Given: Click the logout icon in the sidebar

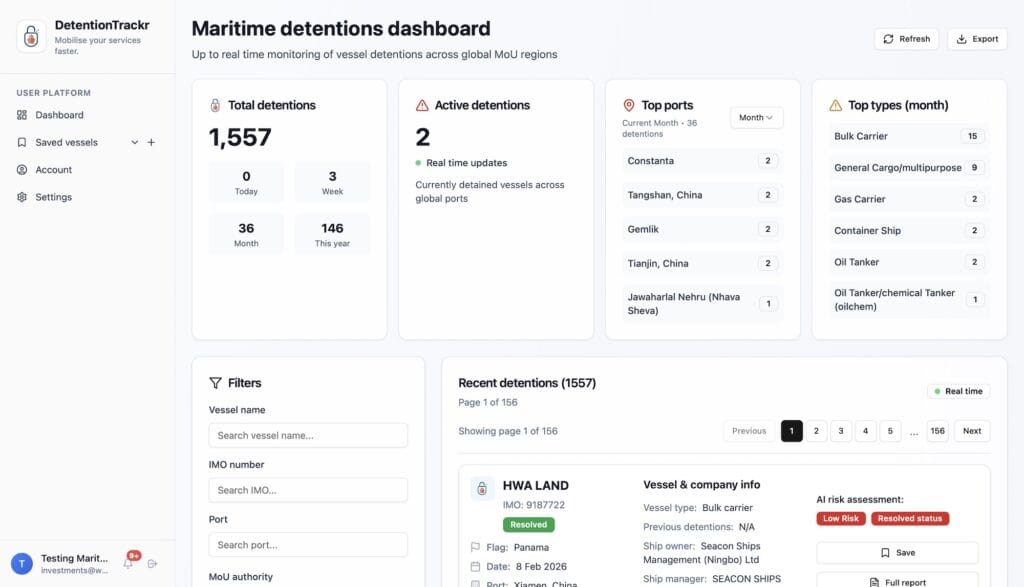Looking at the screenshot, I should pos(152,563).
